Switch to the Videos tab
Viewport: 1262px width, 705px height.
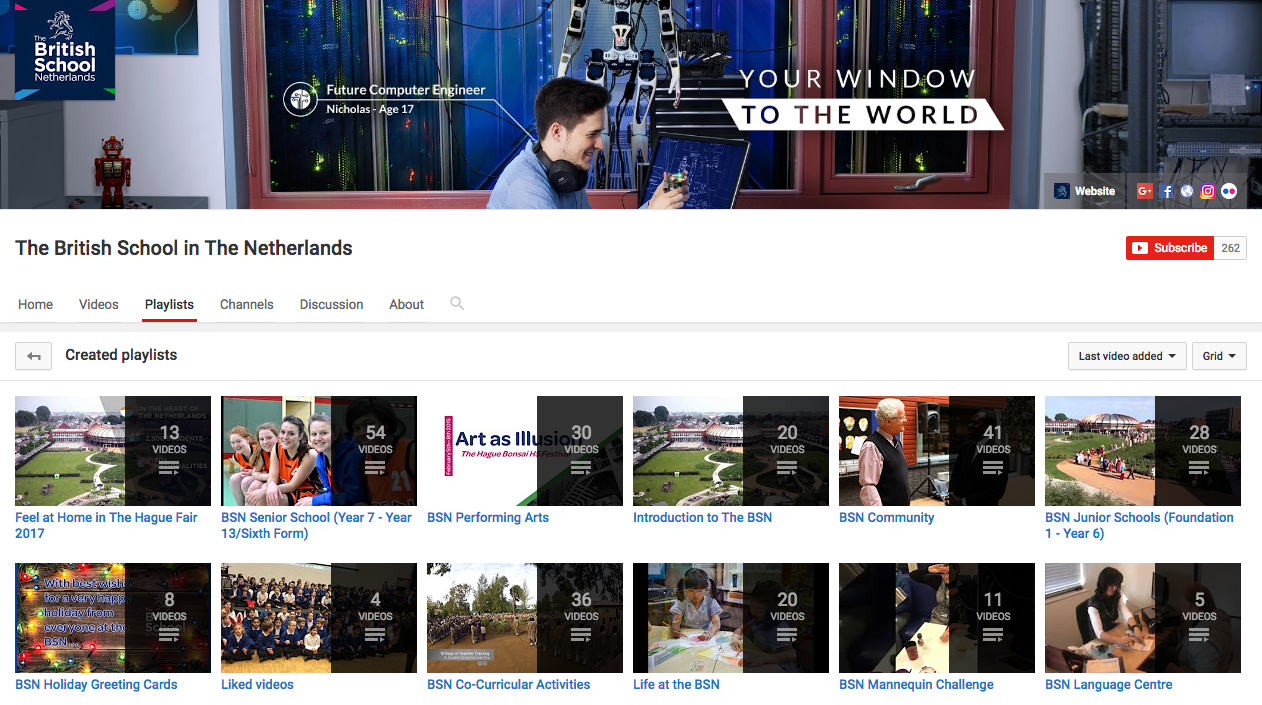[x=99, y=304]
